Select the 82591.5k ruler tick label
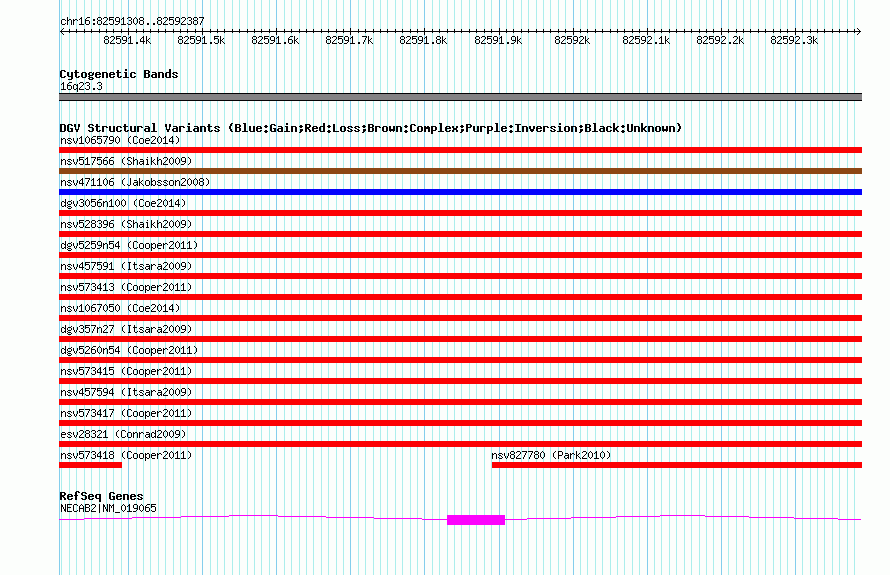The image size is (890, 575). 201,40
